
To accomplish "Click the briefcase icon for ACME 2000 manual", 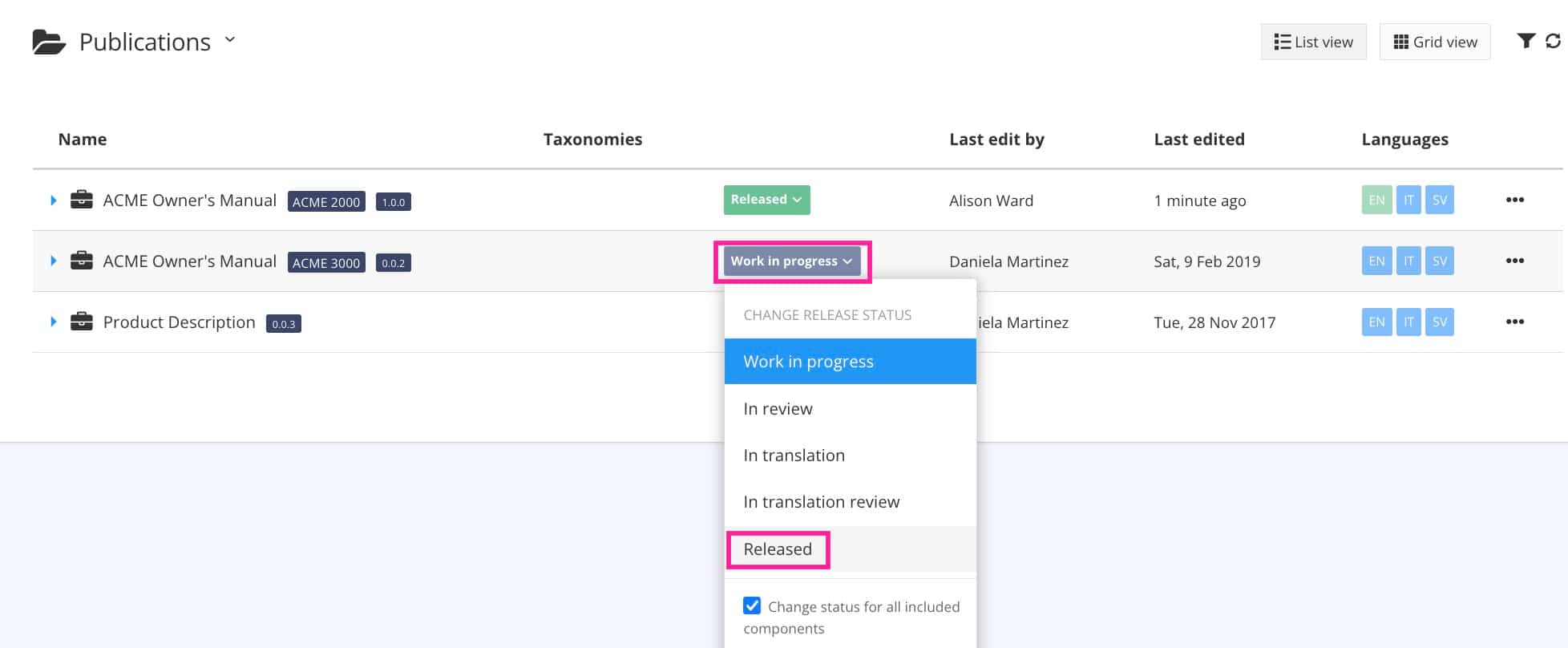I will pos(82,200).
